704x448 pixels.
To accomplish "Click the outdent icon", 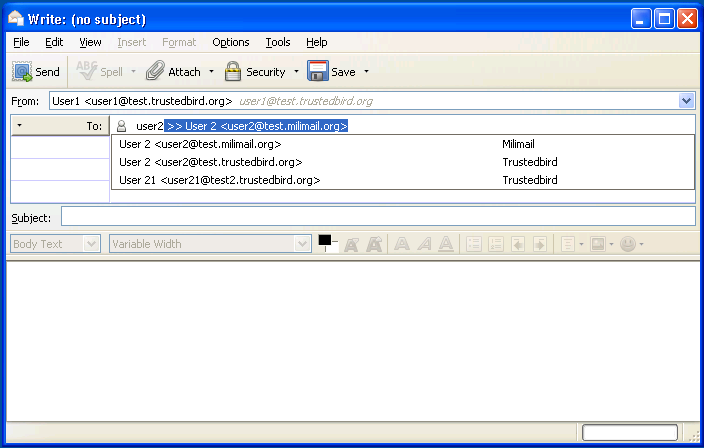I will coord(518,244).
